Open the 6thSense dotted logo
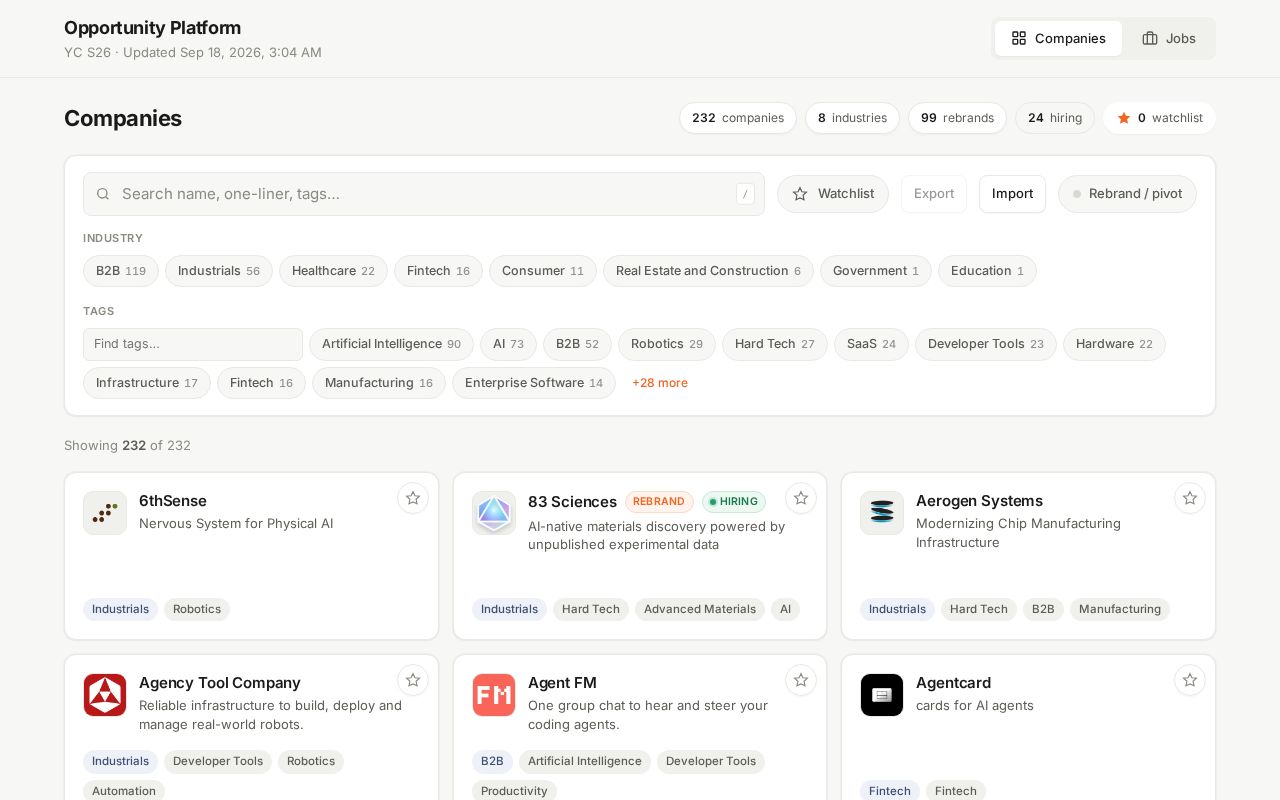 point(105,513)
